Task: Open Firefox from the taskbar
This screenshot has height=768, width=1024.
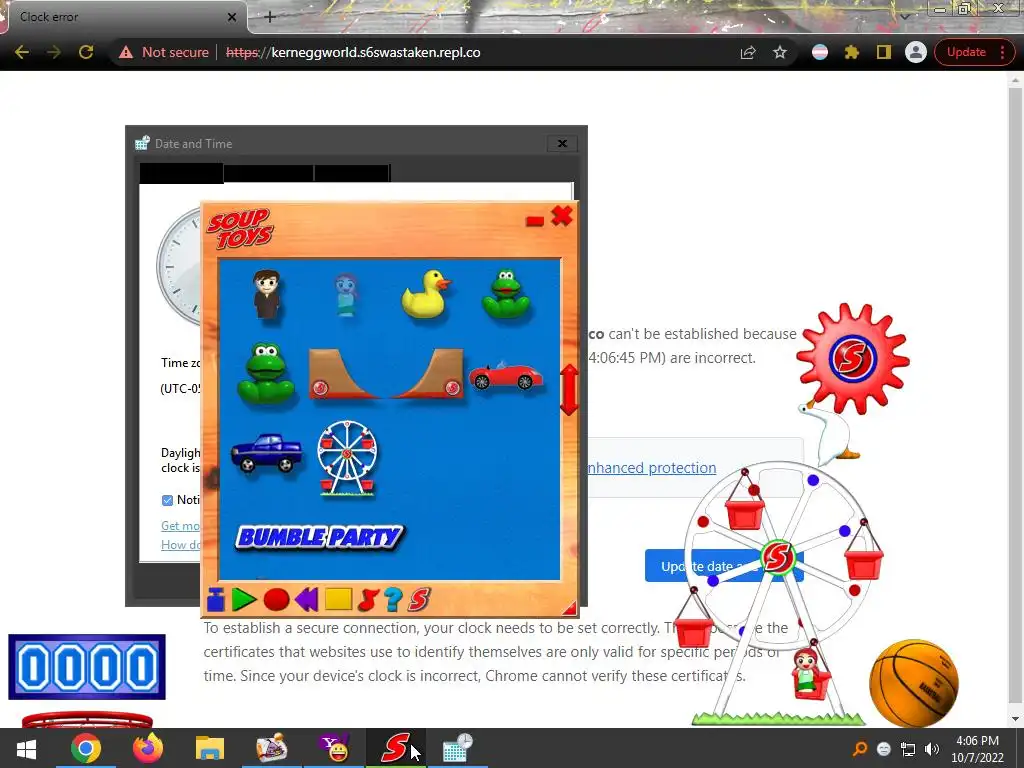Action: pyautogui.click(x=148, y=748)
